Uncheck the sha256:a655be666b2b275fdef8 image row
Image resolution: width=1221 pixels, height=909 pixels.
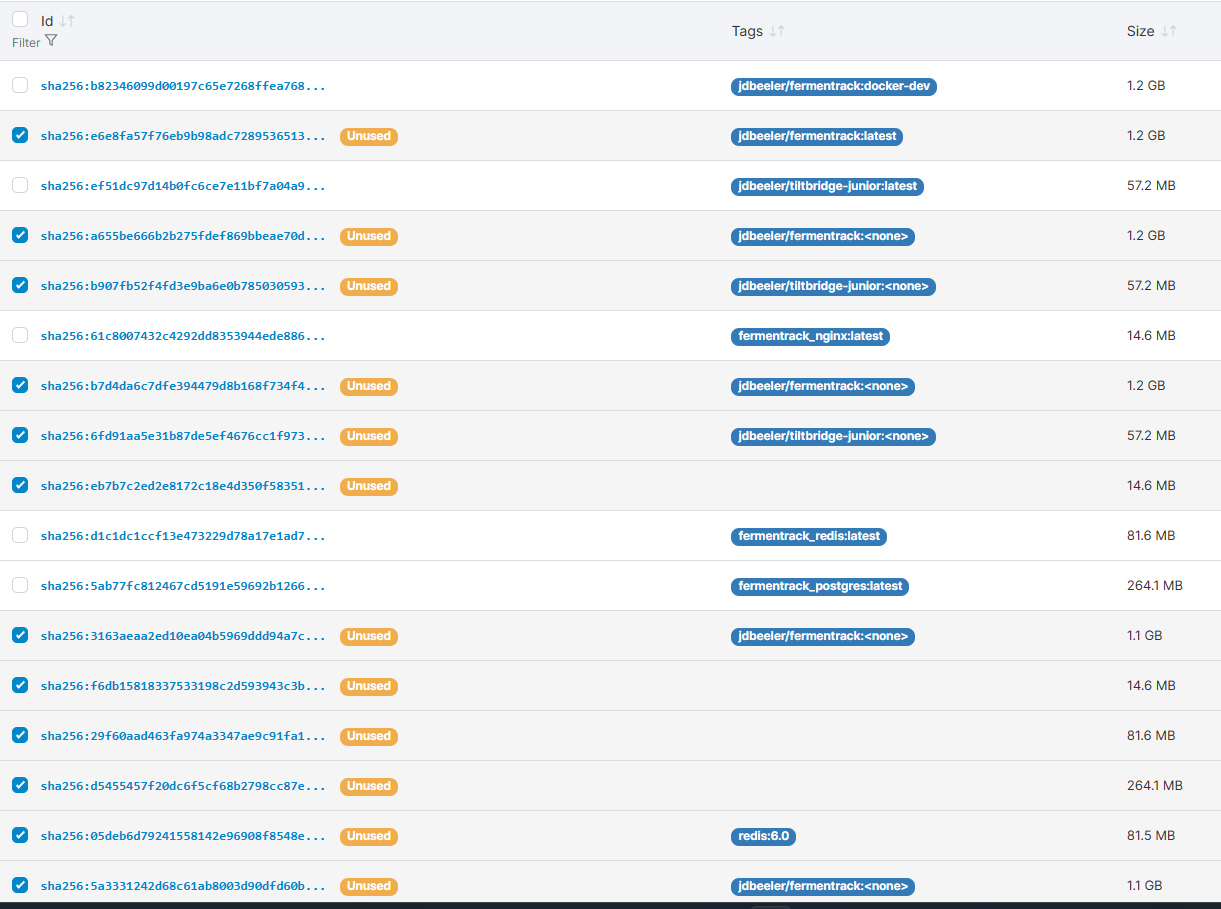pyautogui.click(x=20, y=235)
